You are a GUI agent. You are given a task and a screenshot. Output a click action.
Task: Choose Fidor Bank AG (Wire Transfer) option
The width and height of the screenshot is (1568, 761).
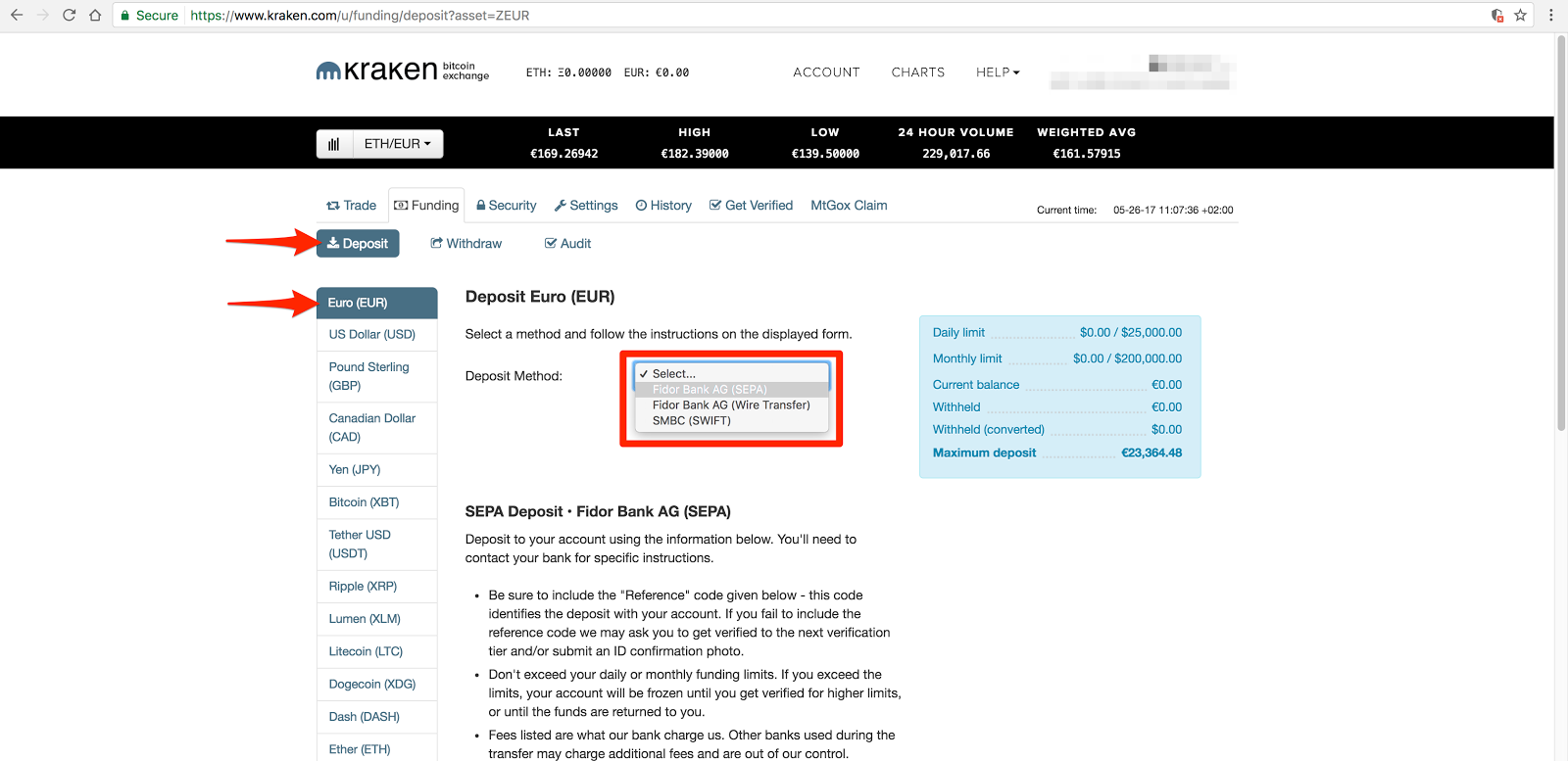tap(731, 404)
